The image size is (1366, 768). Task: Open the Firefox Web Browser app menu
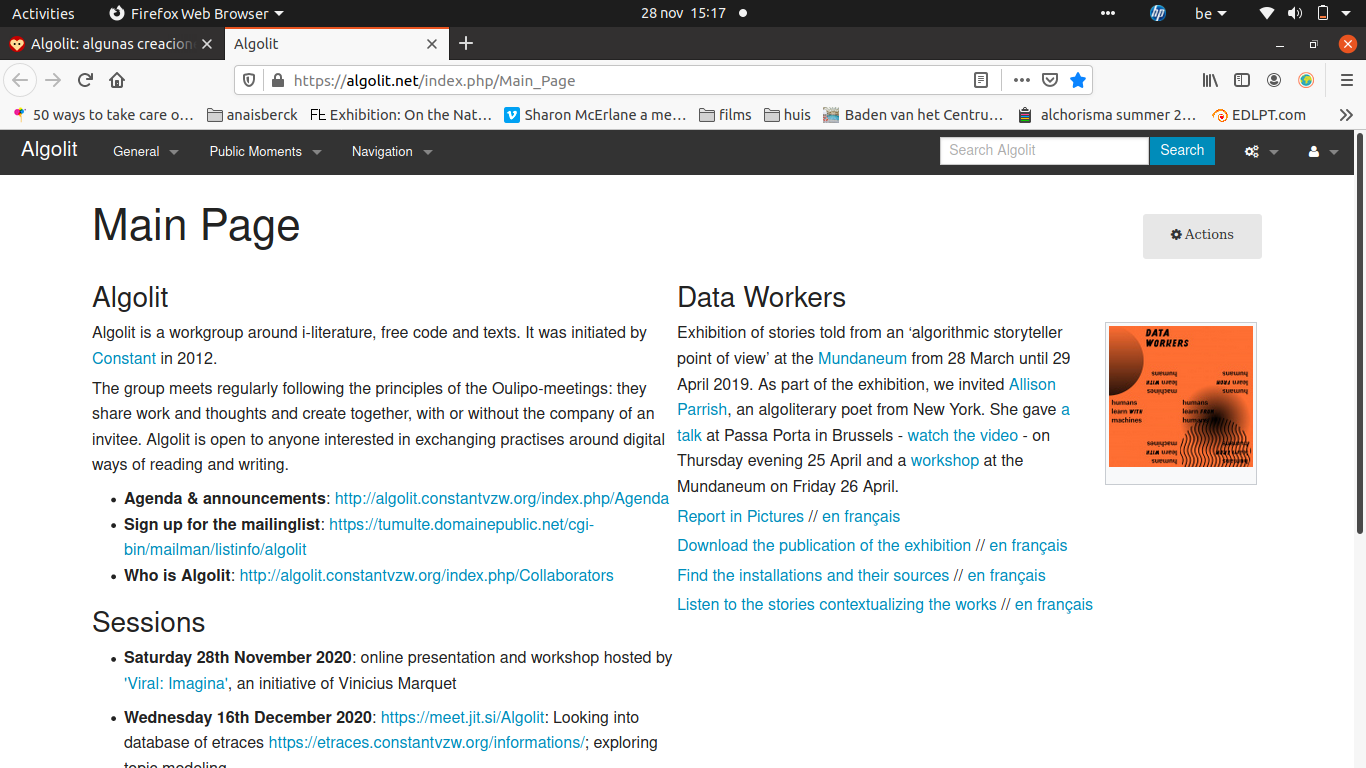pyautogui.click(x=195, y=13)
